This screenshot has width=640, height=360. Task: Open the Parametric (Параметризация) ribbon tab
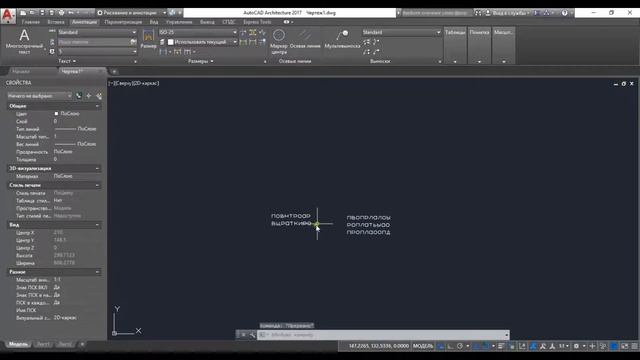123,22
